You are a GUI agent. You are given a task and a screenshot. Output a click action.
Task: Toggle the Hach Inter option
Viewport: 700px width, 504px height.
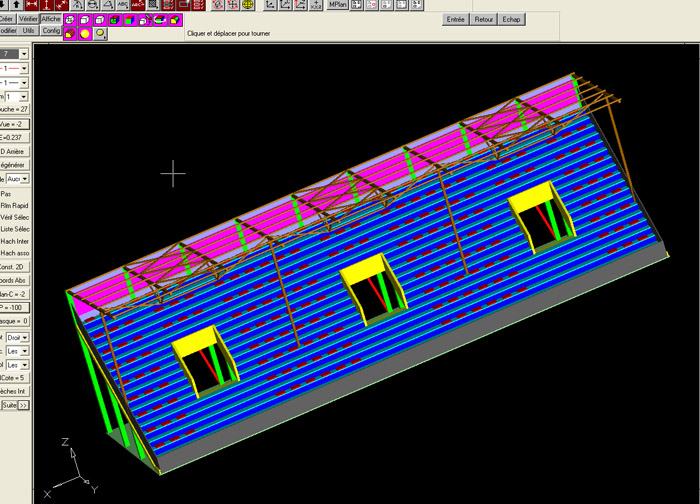(x=14, y=241)
